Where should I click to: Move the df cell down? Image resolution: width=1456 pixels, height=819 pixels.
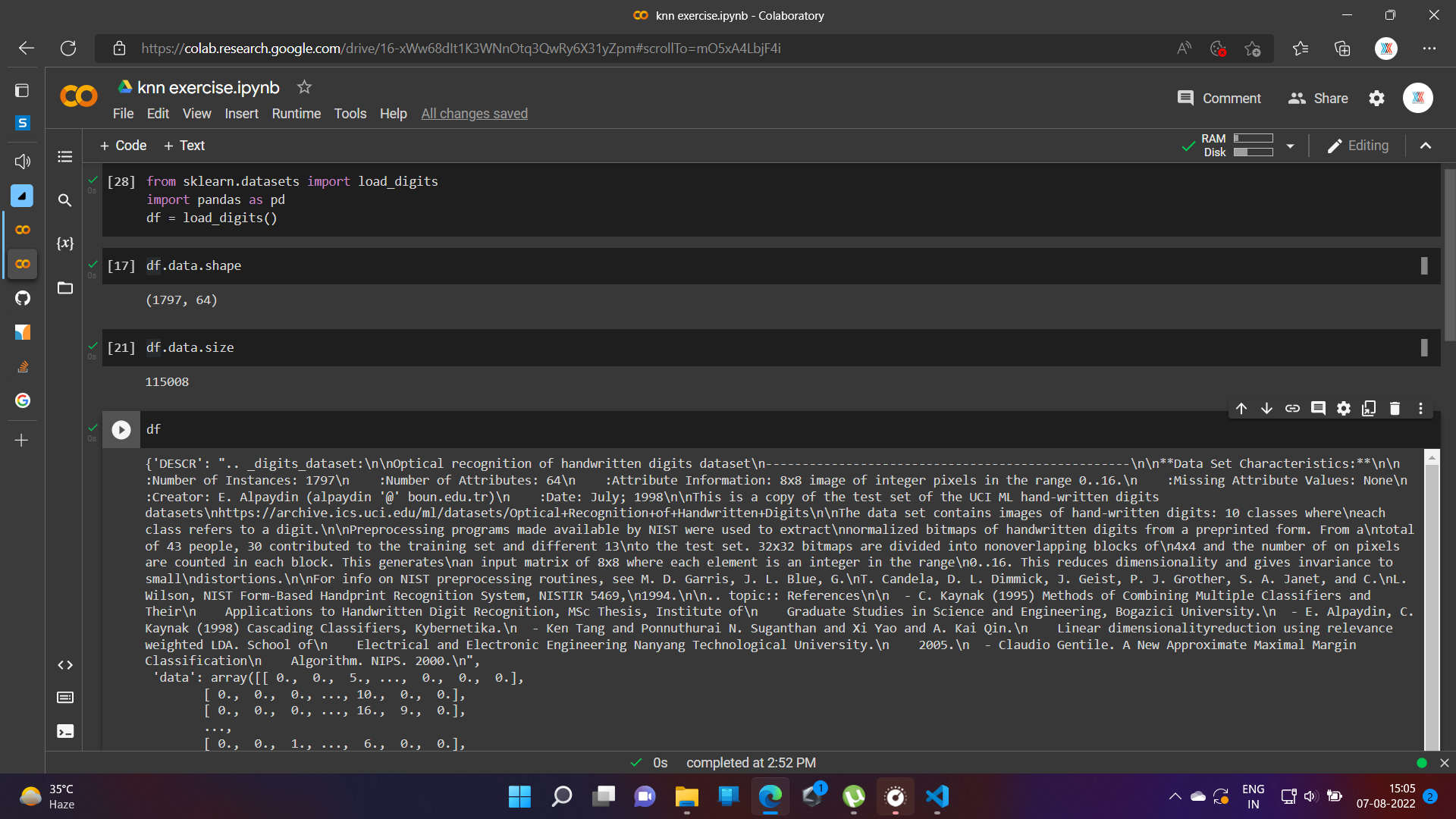(1266, 409)
